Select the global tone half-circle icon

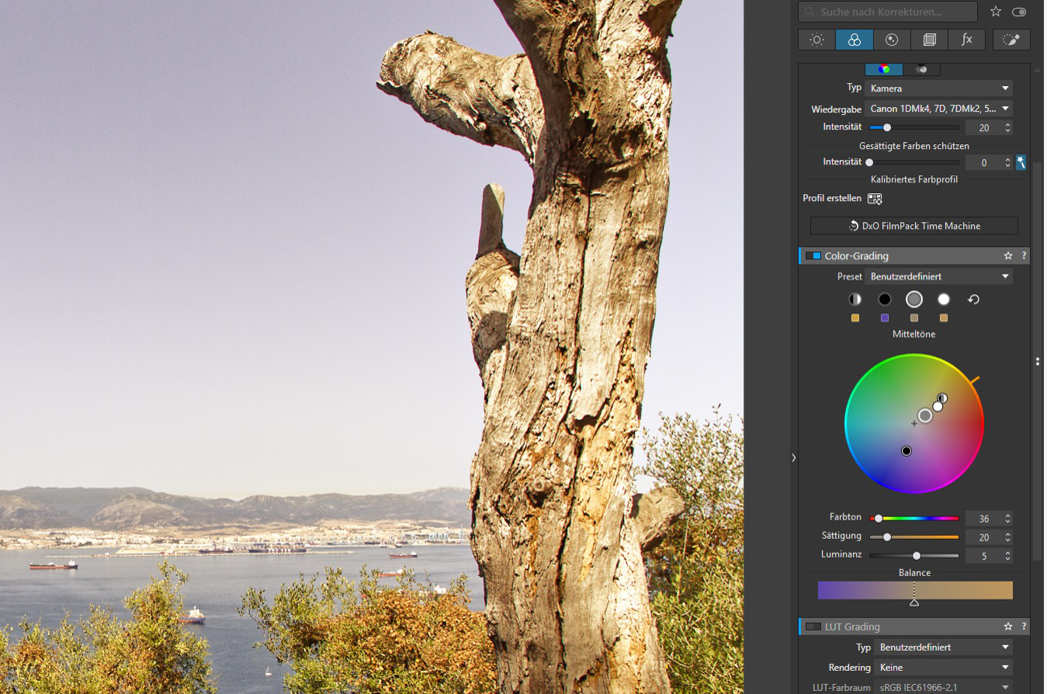(x=855, y=299)
